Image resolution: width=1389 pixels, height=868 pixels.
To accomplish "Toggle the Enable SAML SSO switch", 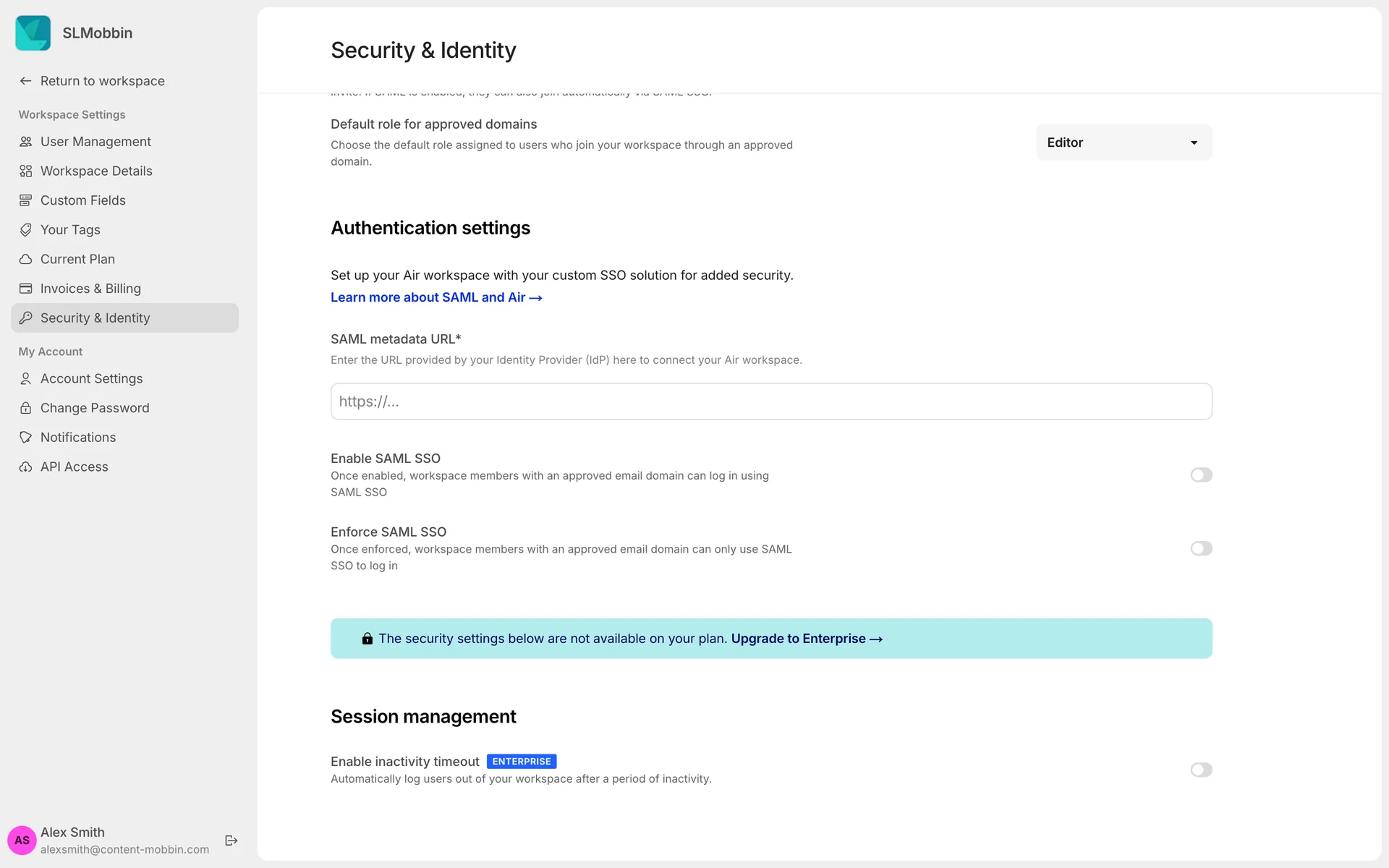I will click(x=1201, y=475).
